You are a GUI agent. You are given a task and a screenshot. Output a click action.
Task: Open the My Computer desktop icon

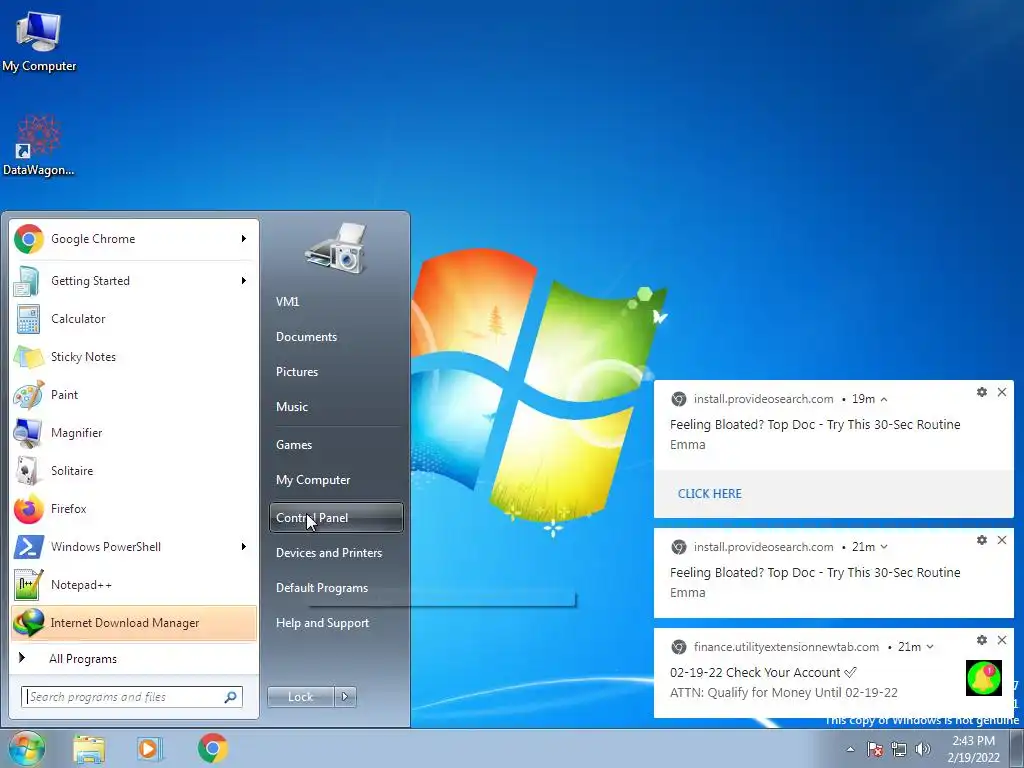[x=39, y=41]
